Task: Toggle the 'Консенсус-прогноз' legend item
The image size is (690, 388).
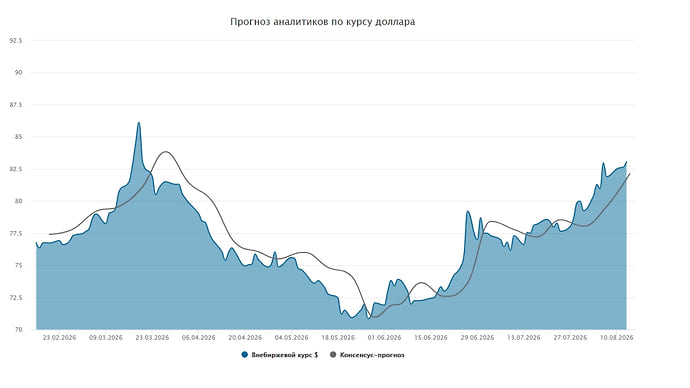Action: tap(367, 355)
